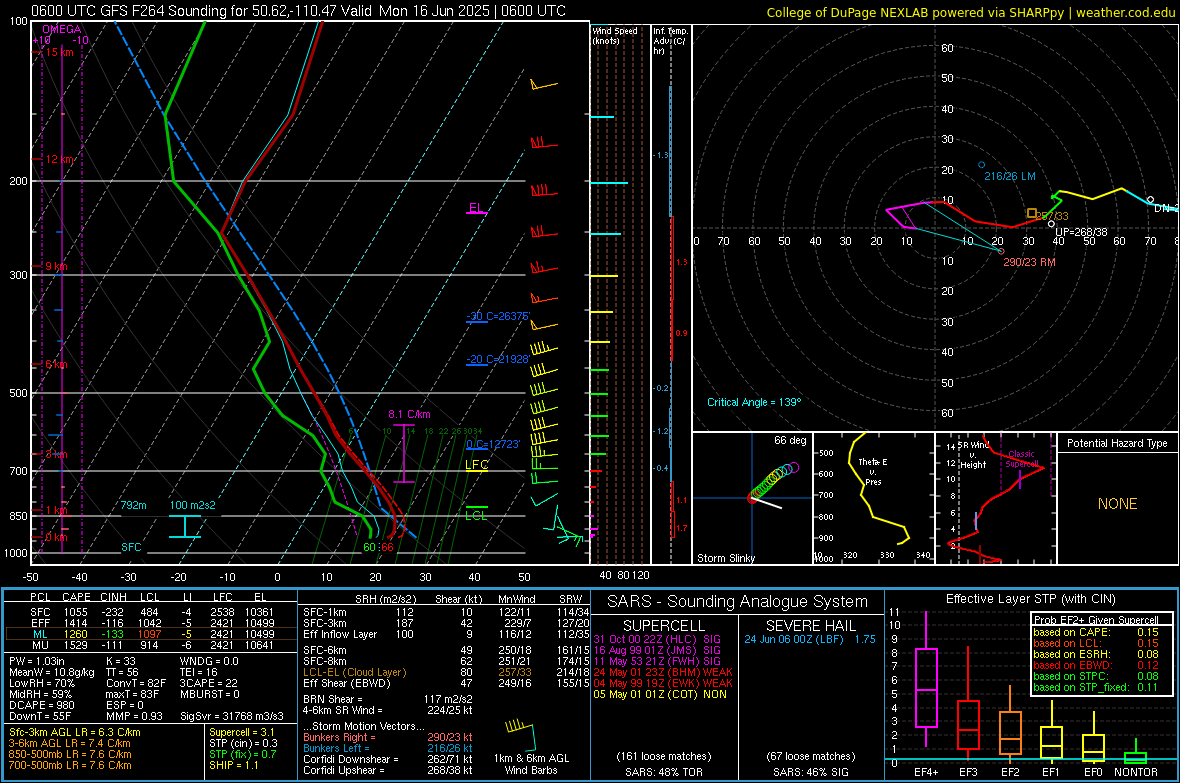This screenshot has height=783, width=1180.
Task: Select the yellow LFC level label
Action: 476,465
